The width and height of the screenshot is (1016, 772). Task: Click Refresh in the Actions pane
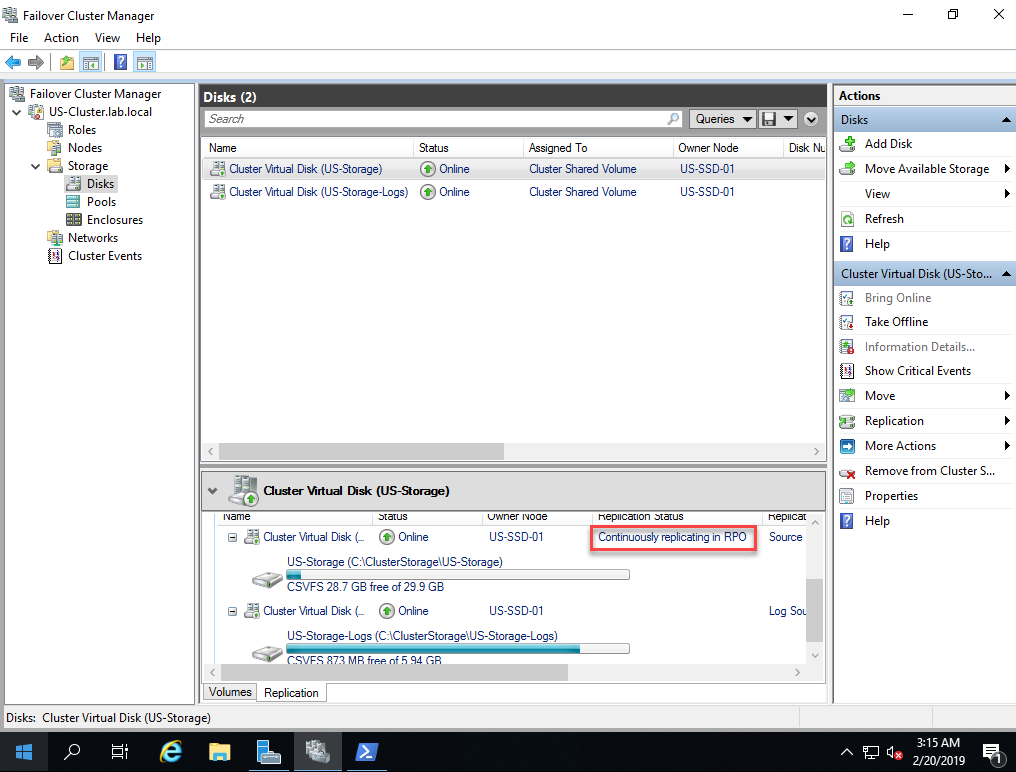click(884, 219)
